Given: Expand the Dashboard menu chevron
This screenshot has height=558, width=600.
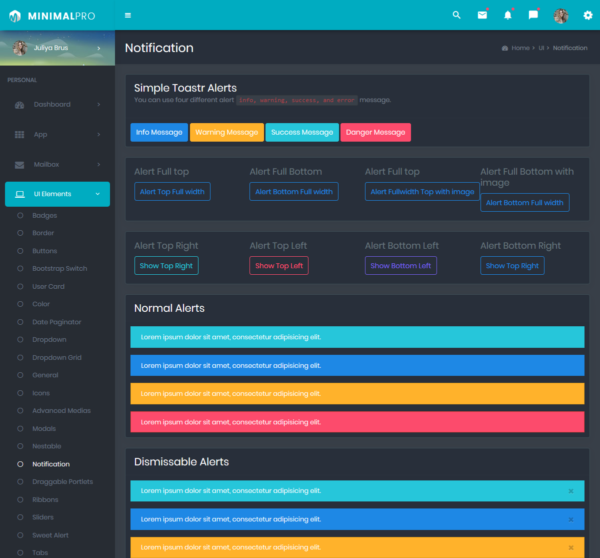Looking at the screenshot, I should [99, 104].
